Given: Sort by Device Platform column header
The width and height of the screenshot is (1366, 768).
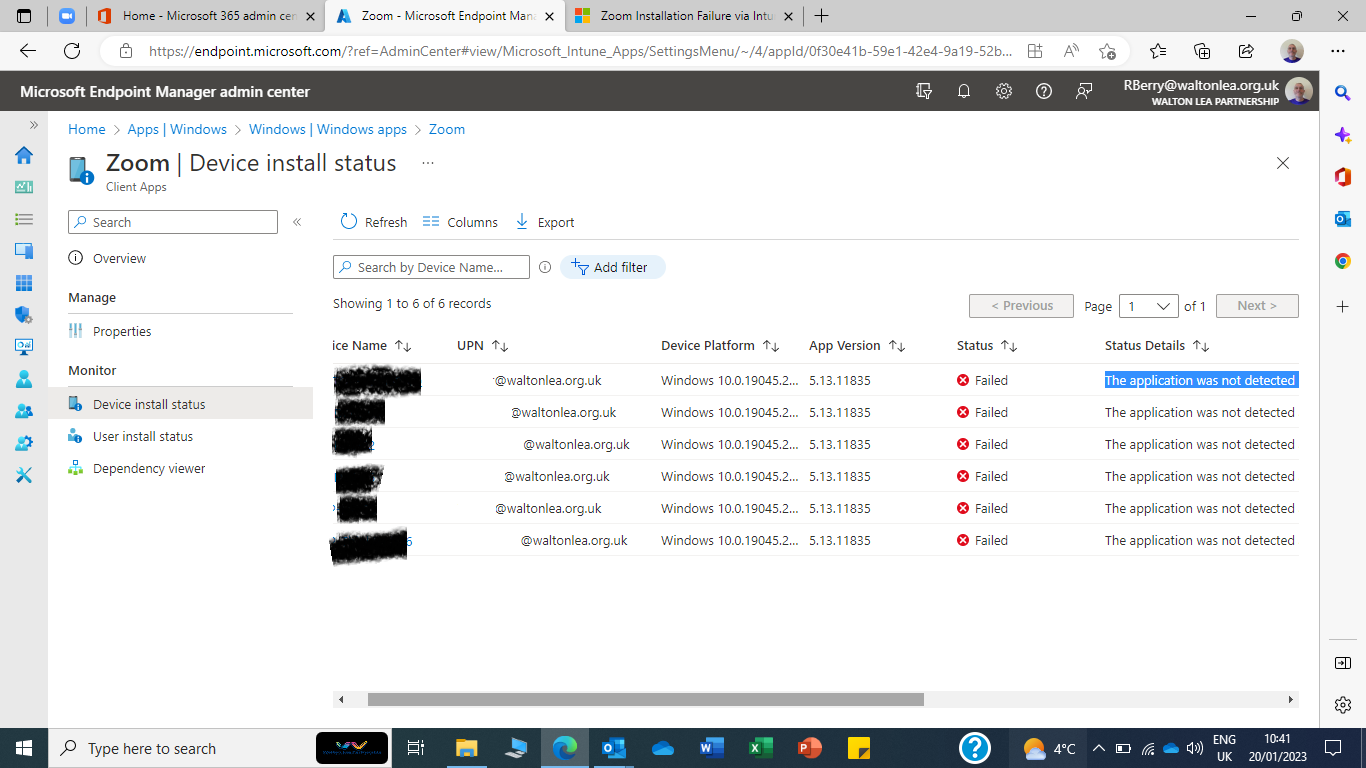Looking at the screenshot, I should tap(720, 345).
